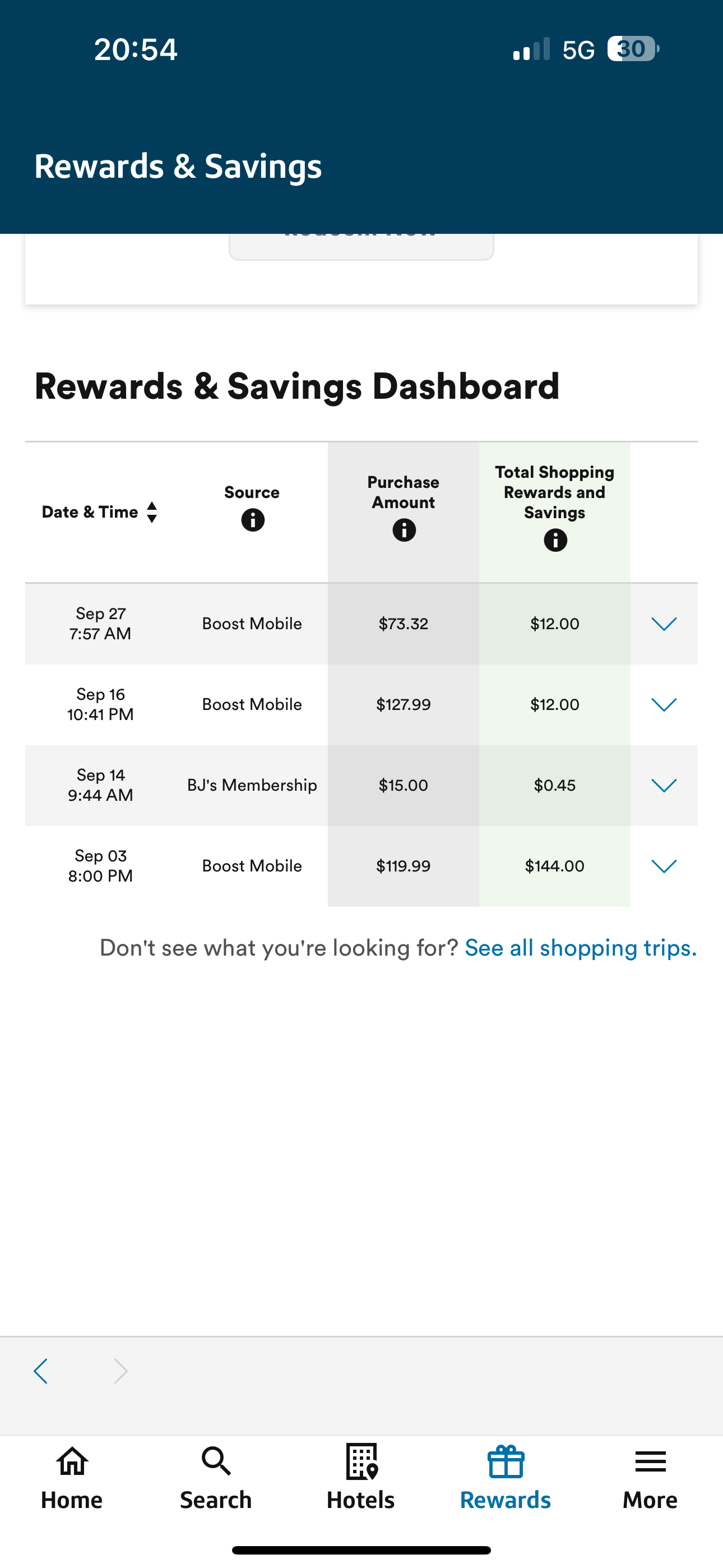Tap the Purchase Amount info icon
723x1568 pixels.
pos(404,530)
